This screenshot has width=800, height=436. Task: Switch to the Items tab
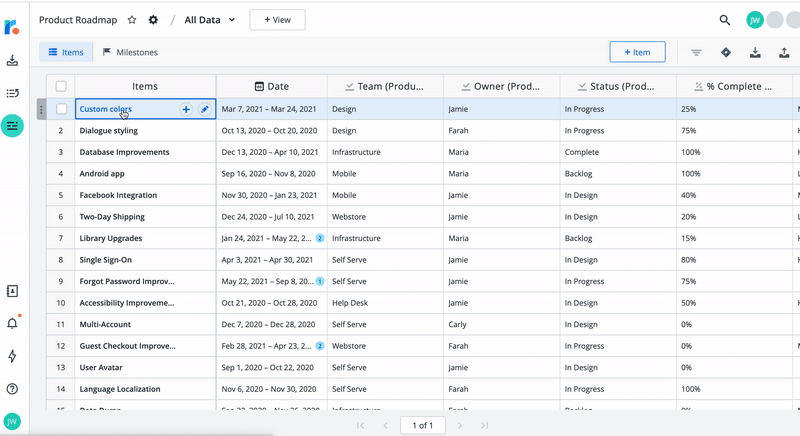[x=66, y=52]
